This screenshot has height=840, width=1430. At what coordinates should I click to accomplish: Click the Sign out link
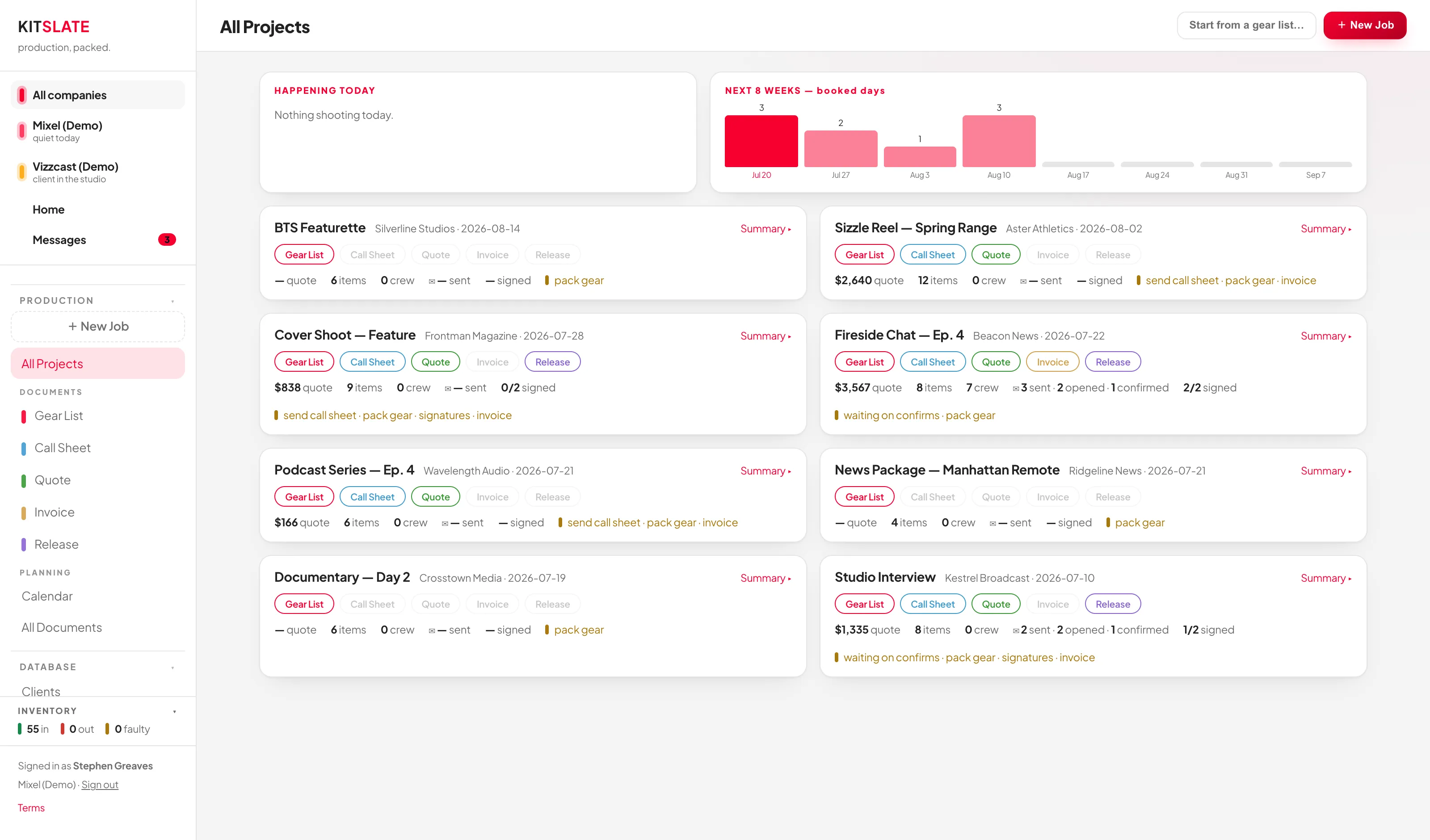[x=100, y=785]
